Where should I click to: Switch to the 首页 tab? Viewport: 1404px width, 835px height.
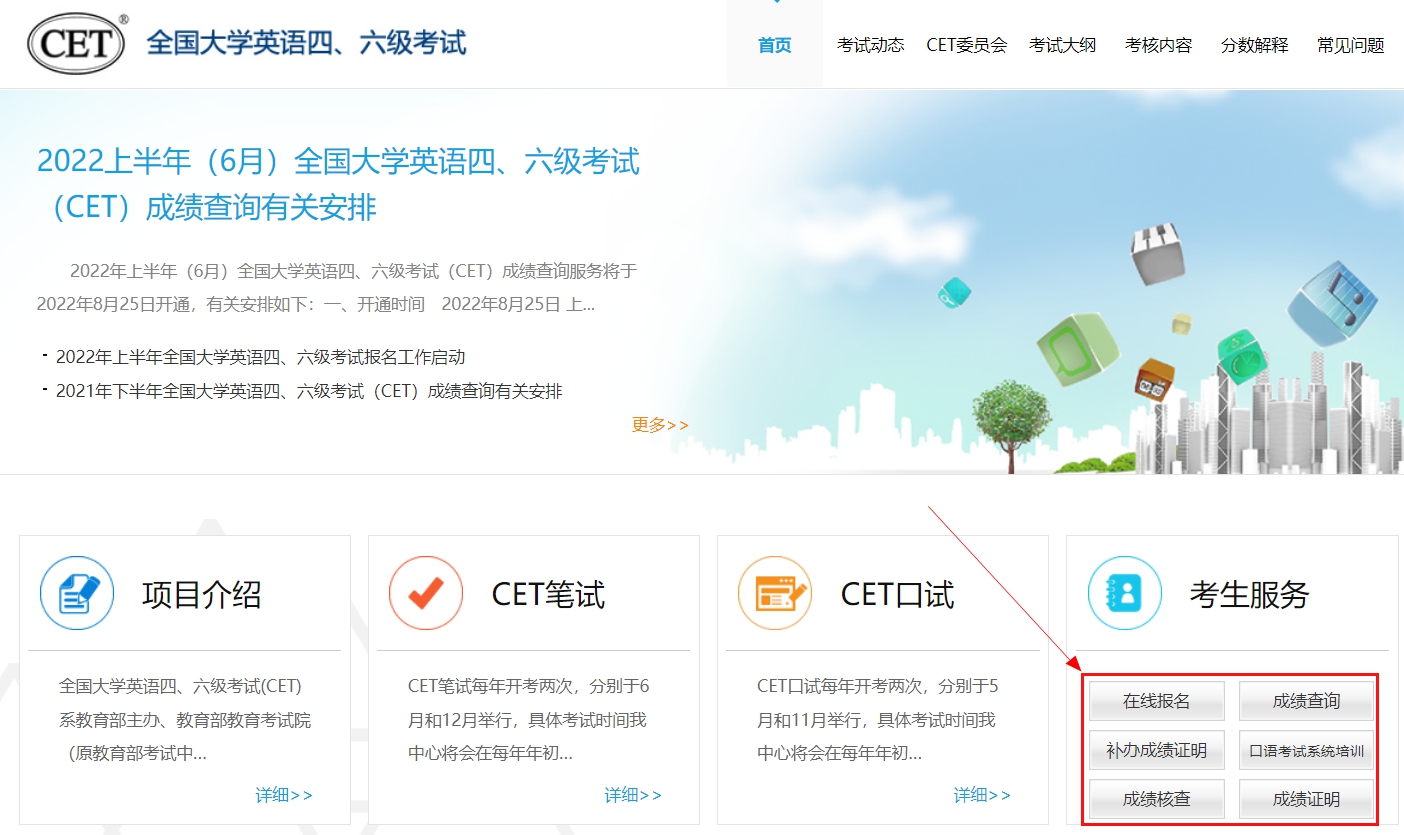click(773, 45)
